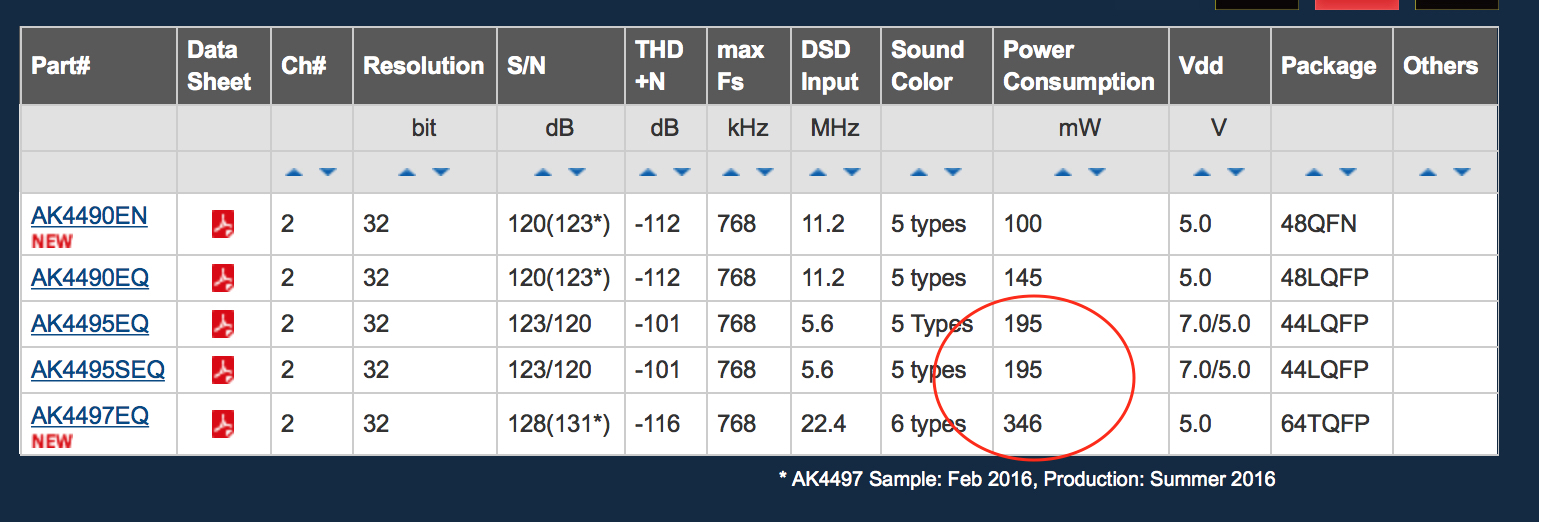Sort max Fs column ascending with up arrow
1556x522 pixels.
coord(731,172)
